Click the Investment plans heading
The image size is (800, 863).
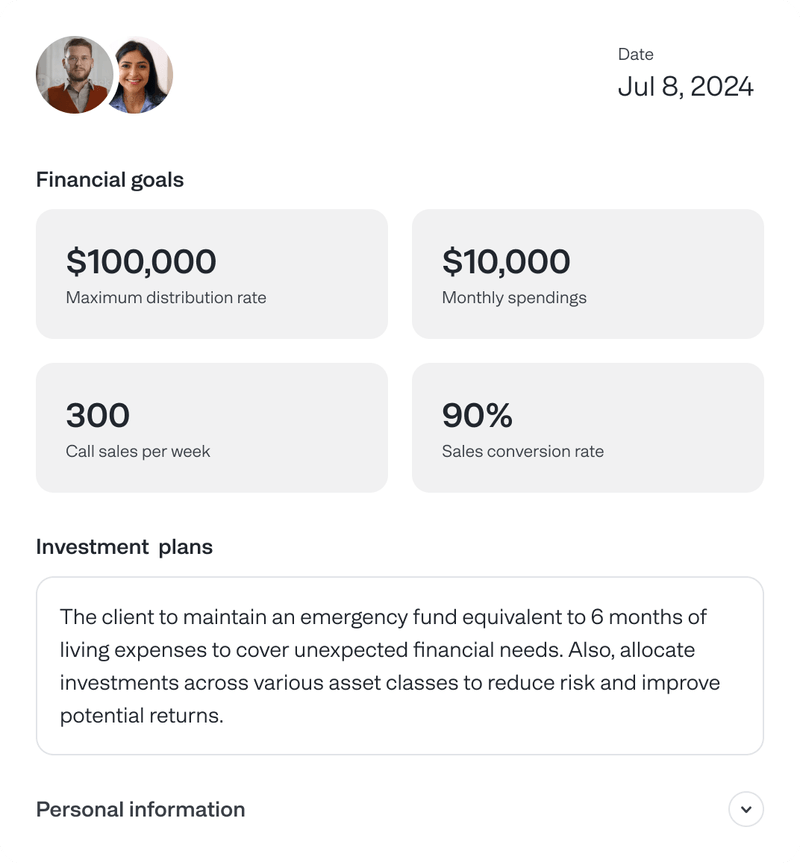(x=124, y=547)
